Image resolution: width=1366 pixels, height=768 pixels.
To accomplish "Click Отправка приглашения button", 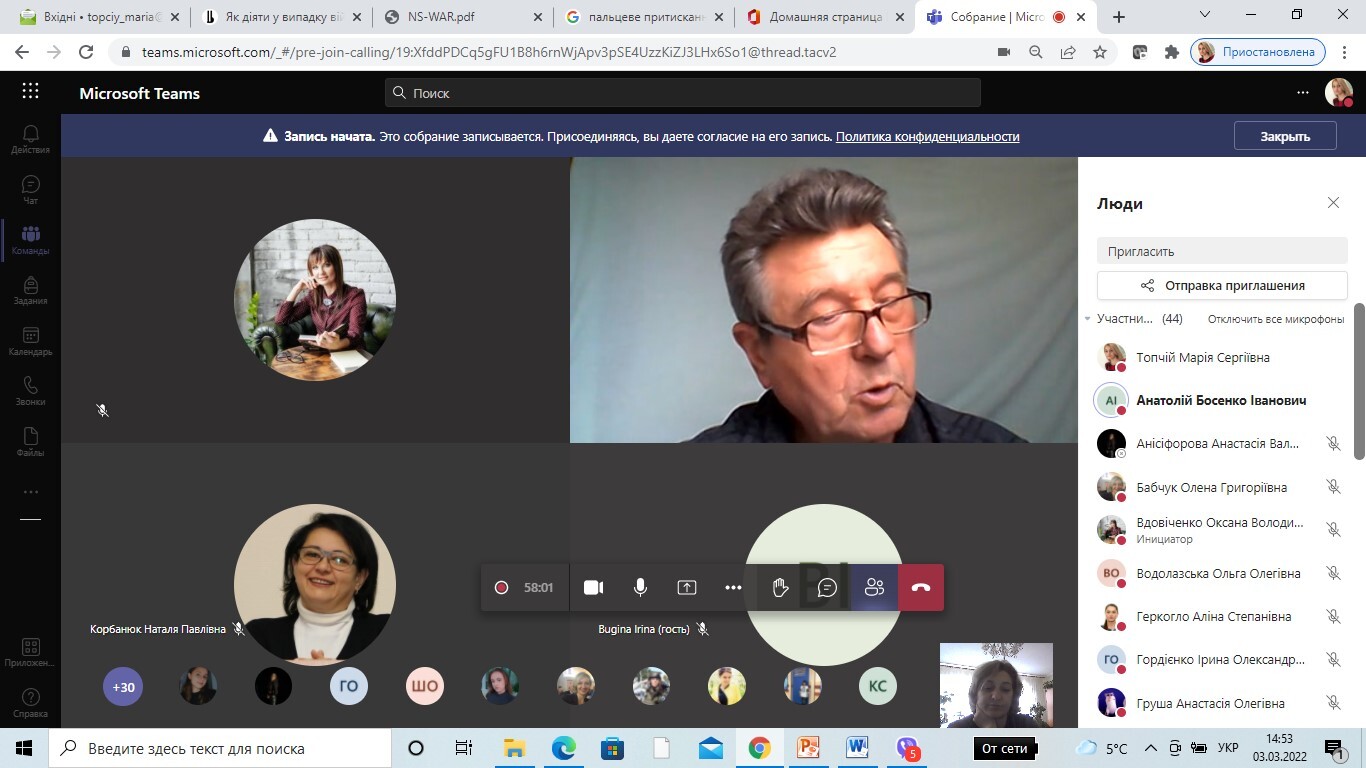I will click(1222, 285).
